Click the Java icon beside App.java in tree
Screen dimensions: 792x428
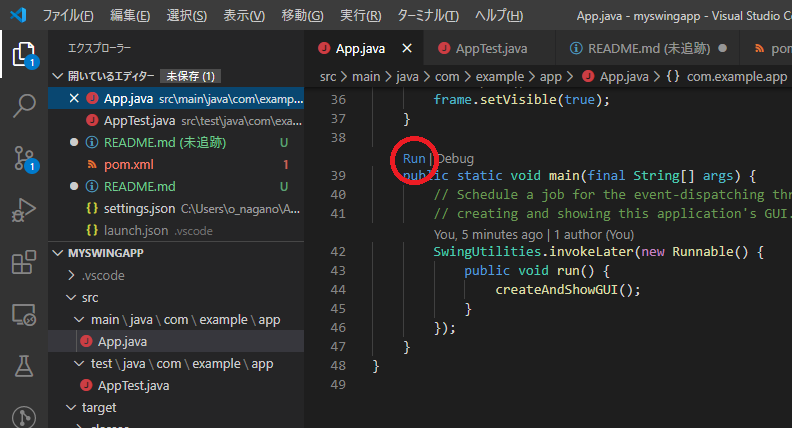click(86, 342)
